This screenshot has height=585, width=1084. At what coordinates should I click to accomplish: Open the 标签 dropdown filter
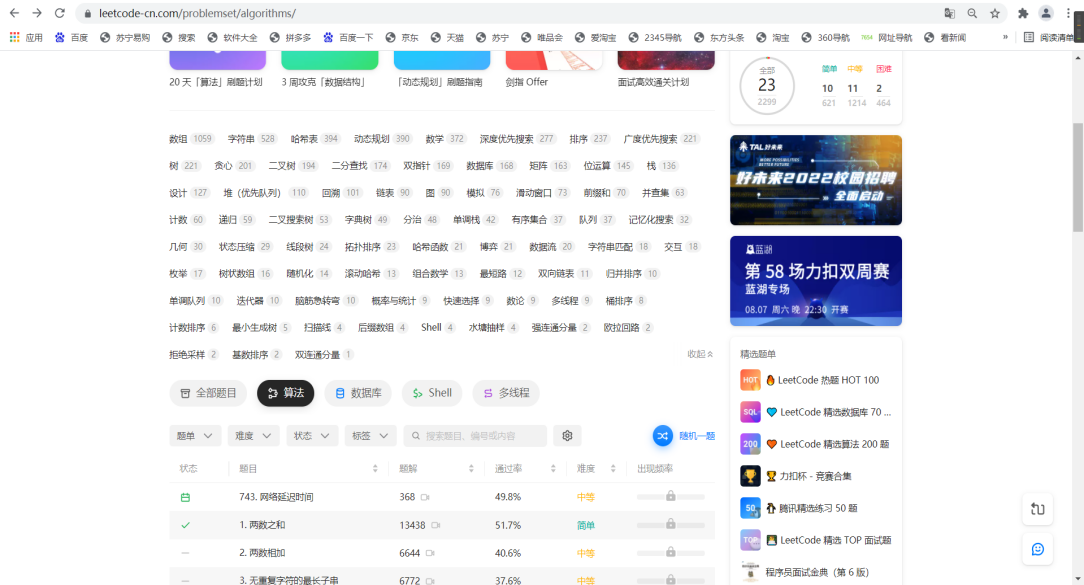point(371,436)
